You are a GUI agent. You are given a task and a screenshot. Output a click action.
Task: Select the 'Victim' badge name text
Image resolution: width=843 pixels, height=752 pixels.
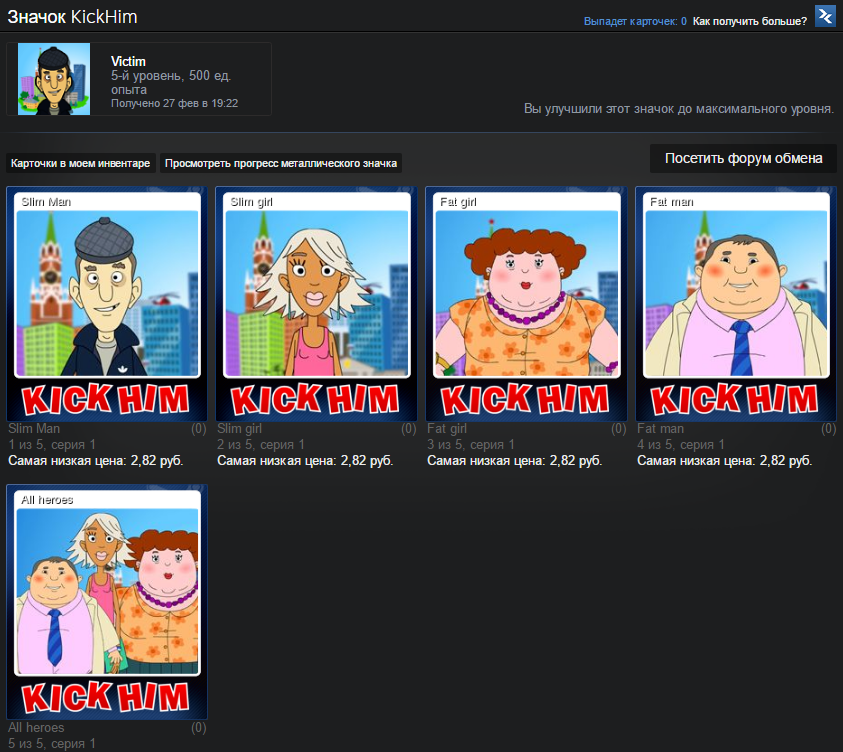coord(128,61)
